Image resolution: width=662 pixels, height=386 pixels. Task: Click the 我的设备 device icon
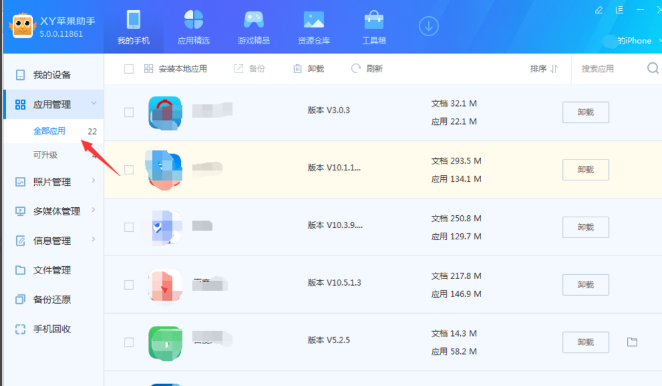(20, 75)
